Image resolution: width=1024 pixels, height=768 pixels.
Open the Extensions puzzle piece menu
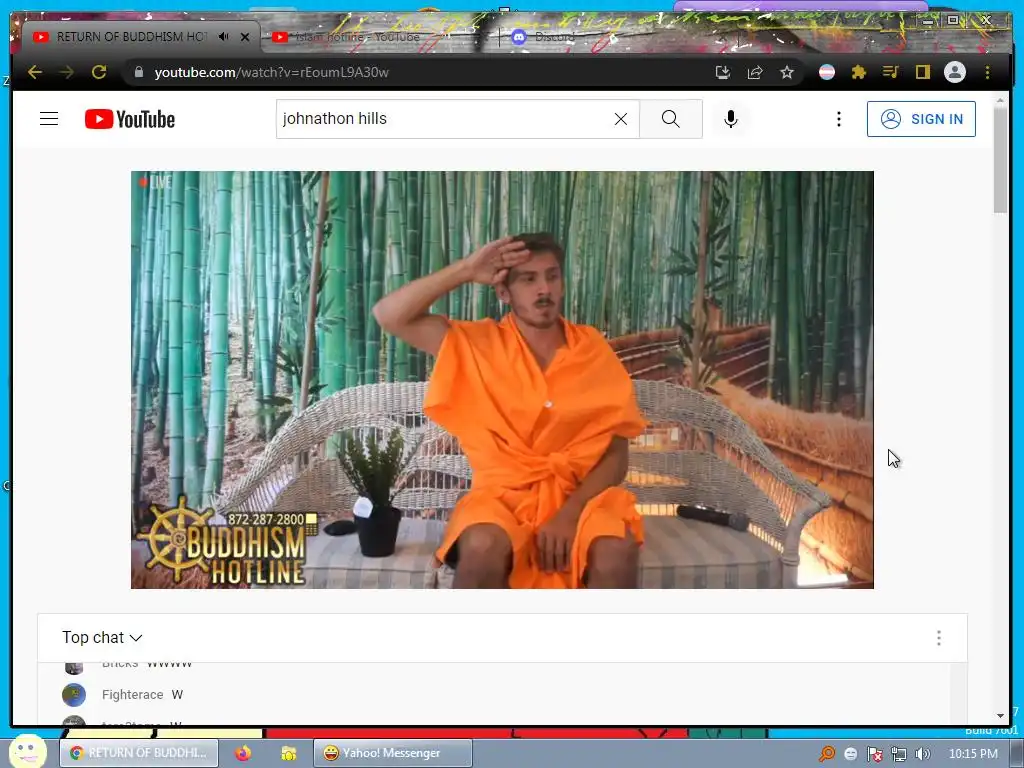(859, 72)
